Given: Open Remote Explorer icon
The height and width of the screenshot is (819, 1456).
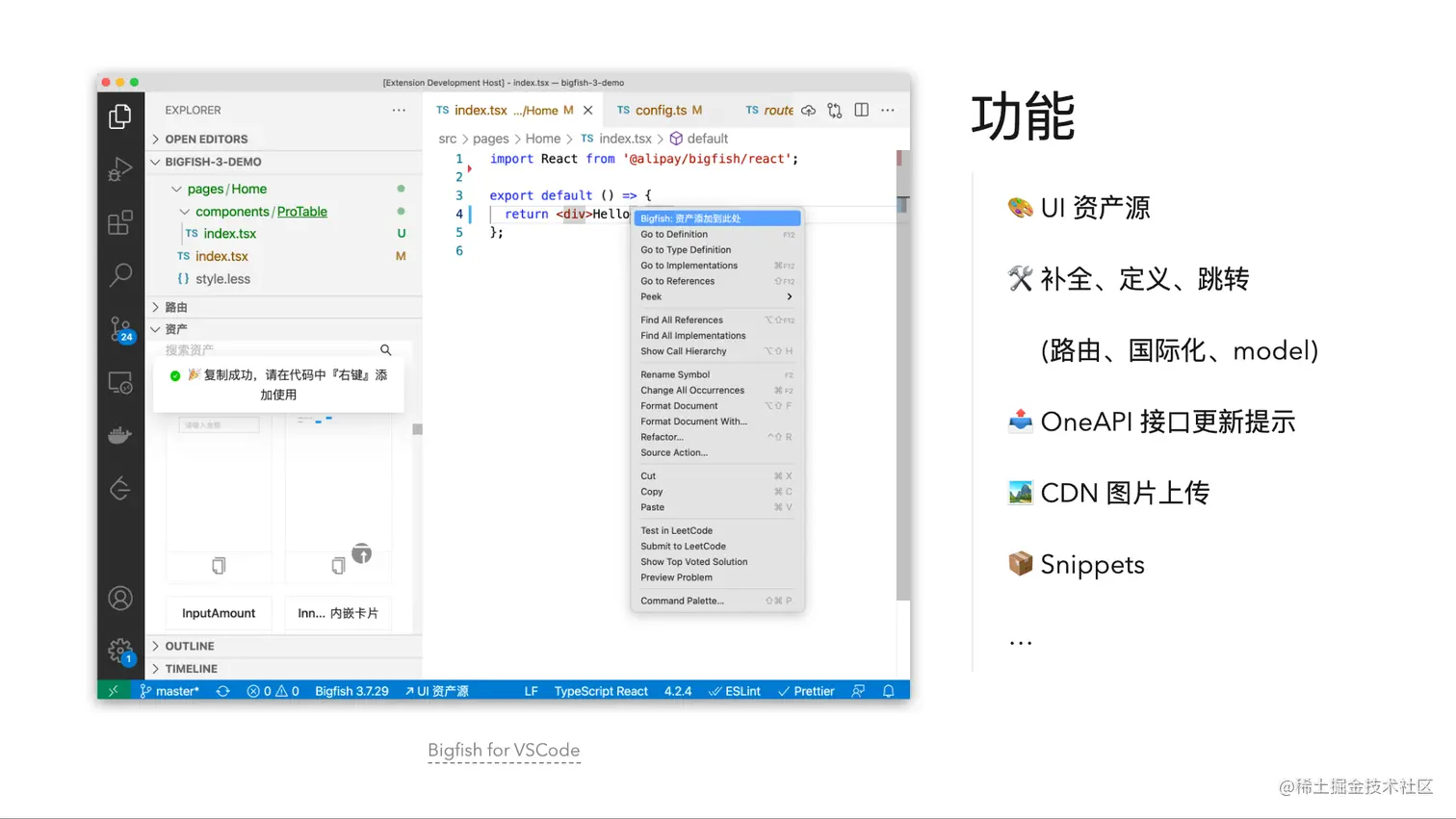Looking at the screenshot, I should click(120, 382).
